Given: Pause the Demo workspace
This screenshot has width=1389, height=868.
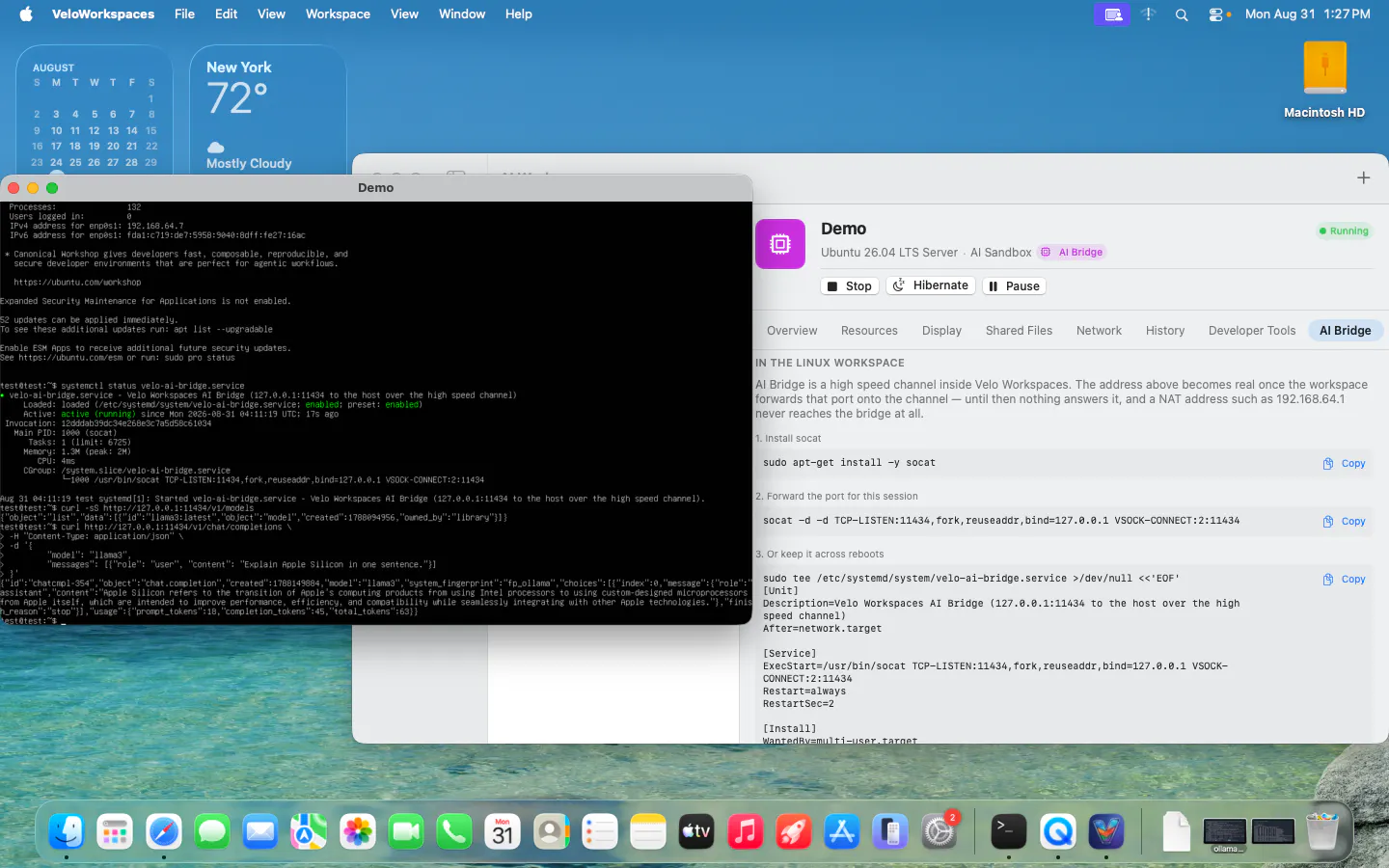Looking at the screenshot, I should (1015, 286).
